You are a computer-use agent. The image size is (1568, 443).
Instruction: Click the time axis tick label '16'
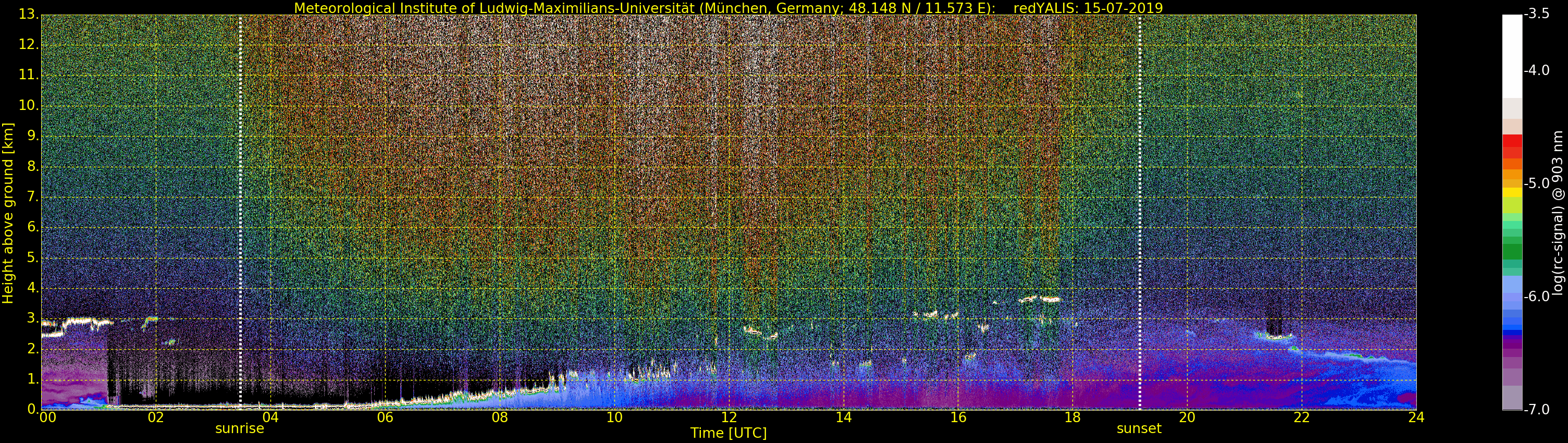[x=958, y=417]
